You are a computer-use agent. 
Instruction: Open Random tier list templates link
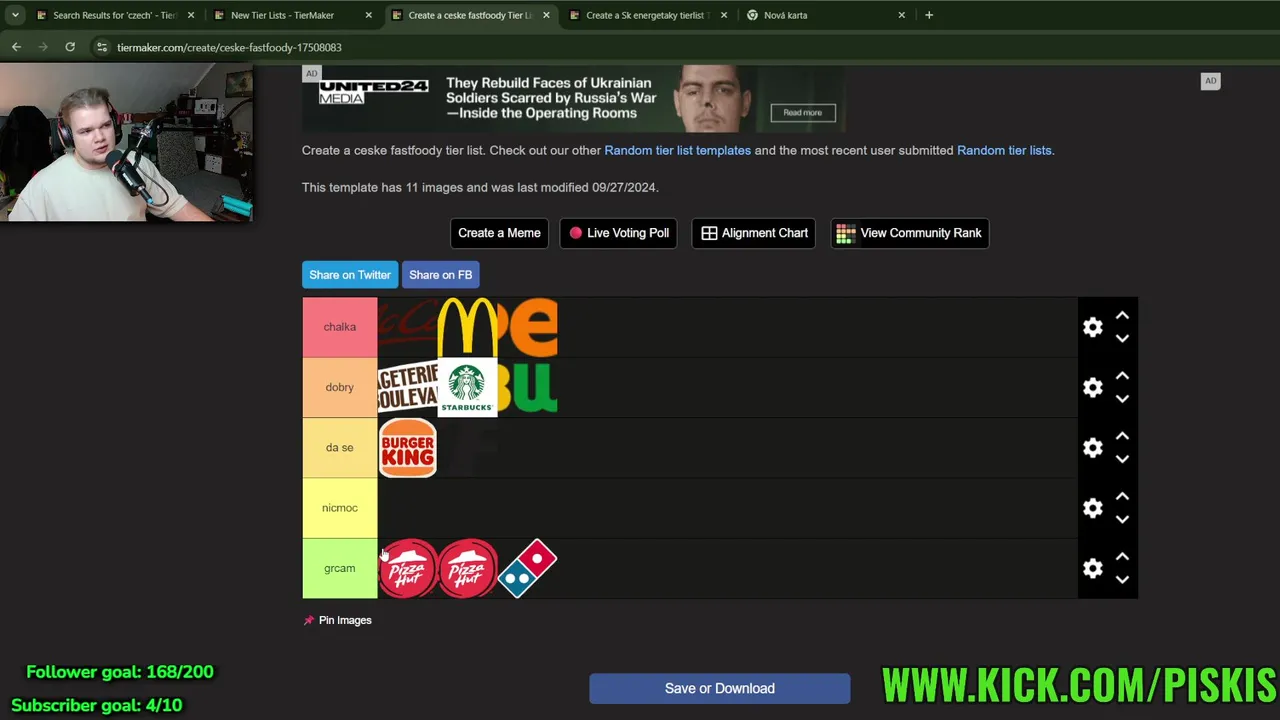pyautogui.click(x=677, y=150)
